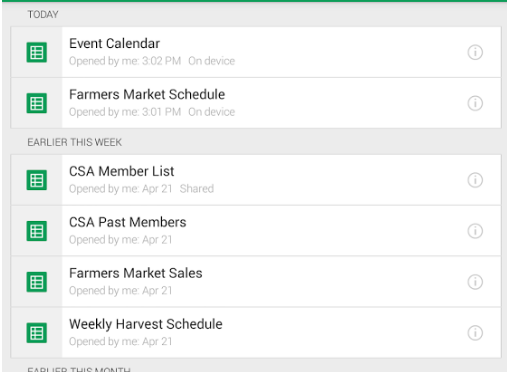This screenshot has height=372, width=507.
Task: Click the Weekly Harvest Schedule sheet icon
Action: pos(37,333)
